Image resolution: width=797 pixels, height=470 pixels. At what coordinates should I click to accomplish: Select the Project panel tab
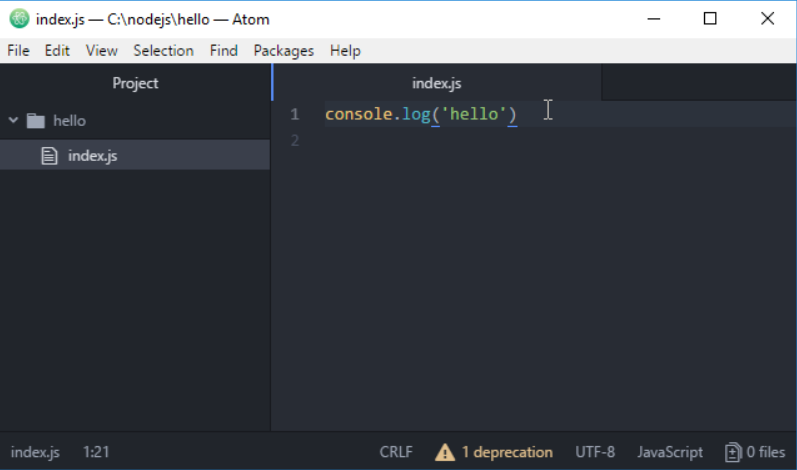(135, 83)
